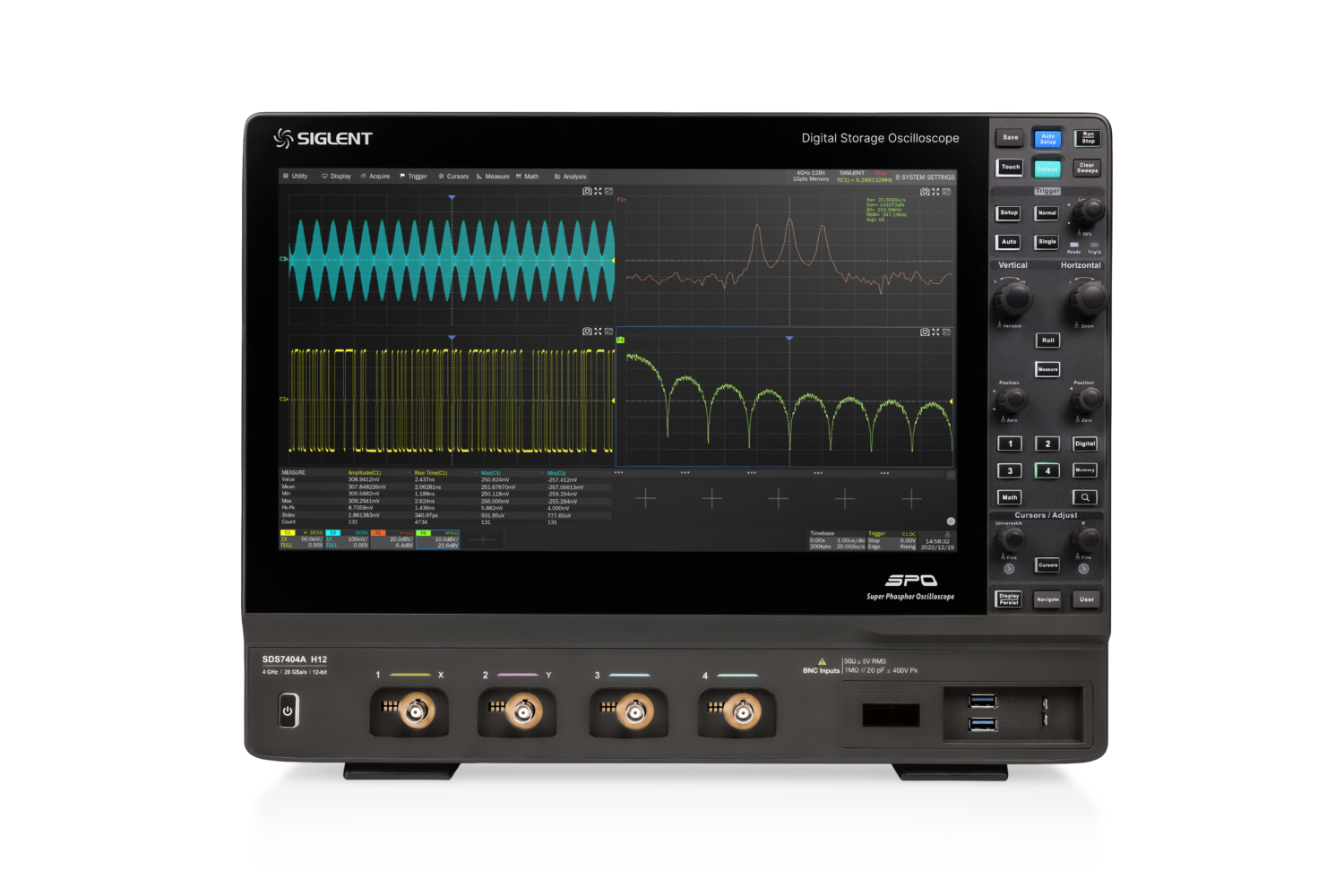Click the camera snapshot icon on the C3 waveform window
Screen dimensions: 1344x896
586,190
